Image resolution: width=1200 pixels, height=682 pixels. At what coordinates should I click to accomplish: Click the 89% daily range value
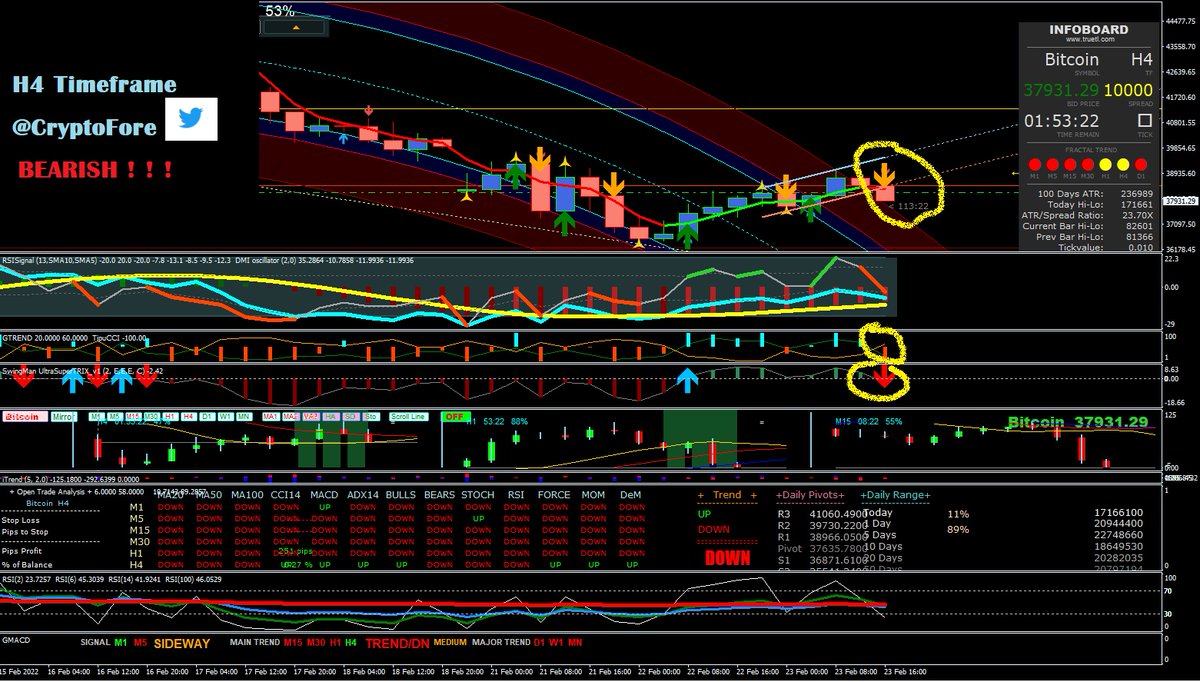pyautogui.click(x=956, y=530)
